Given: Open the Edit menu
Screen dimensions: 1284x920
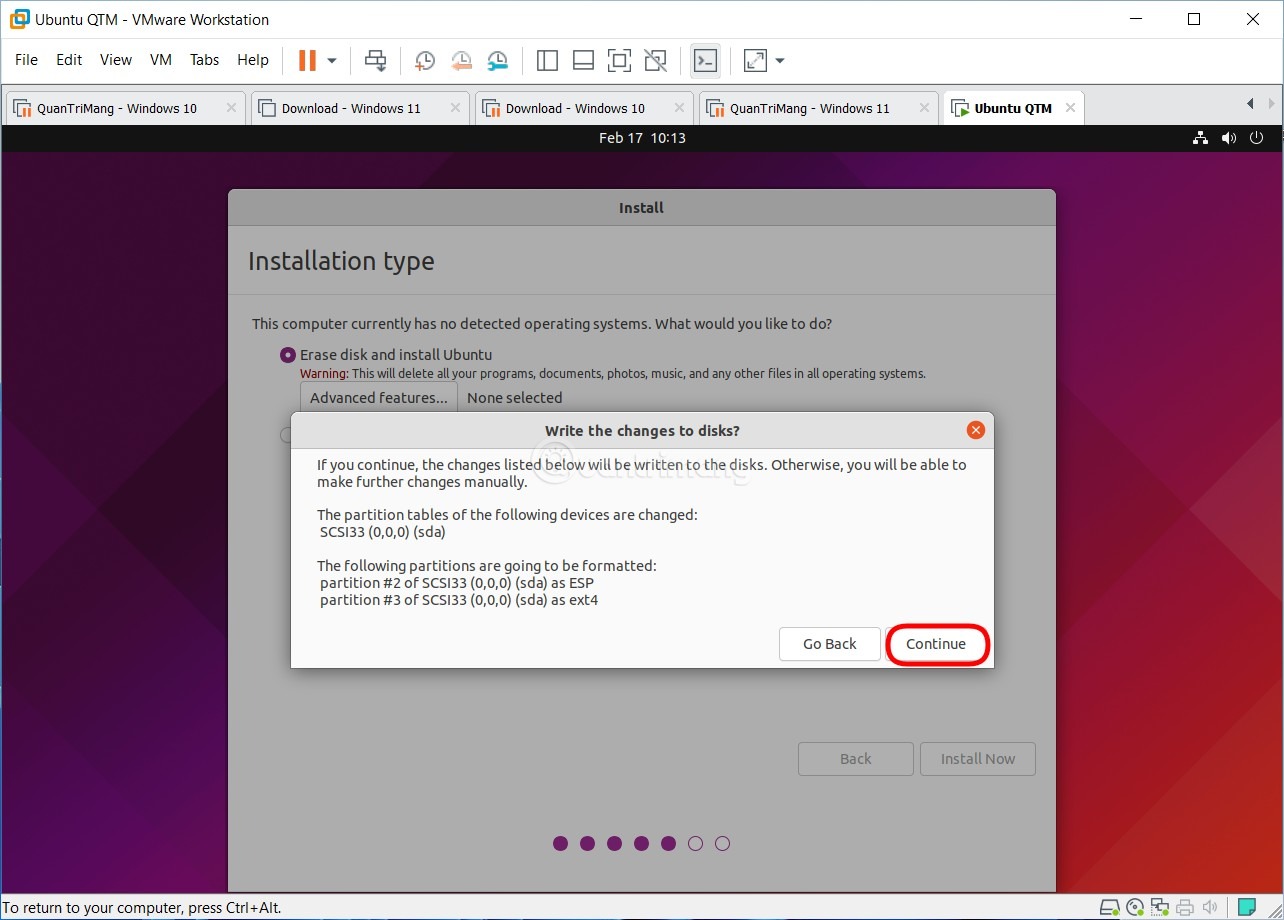Looking at the screenshot, I should [69, 60].
